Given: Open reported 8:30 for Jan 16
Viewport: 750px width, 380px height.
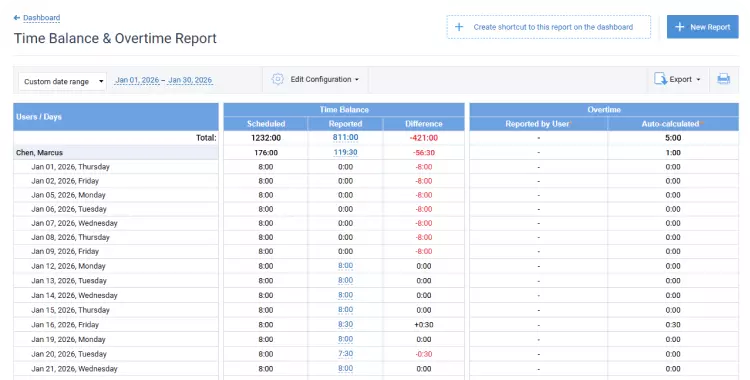Looking at the screenshot, I should coord(345,324).
